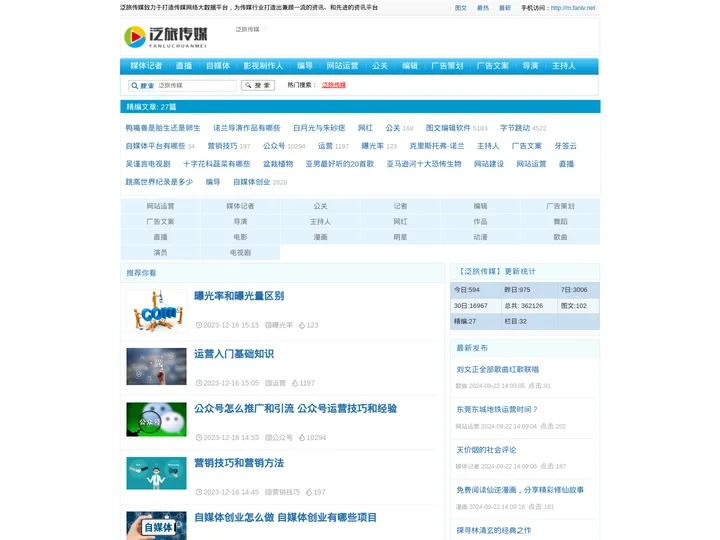This screenshot has width=720, height=540.
Task: Click the 搜索 search button
Action: pyautogui.click(x=258, y=85)
